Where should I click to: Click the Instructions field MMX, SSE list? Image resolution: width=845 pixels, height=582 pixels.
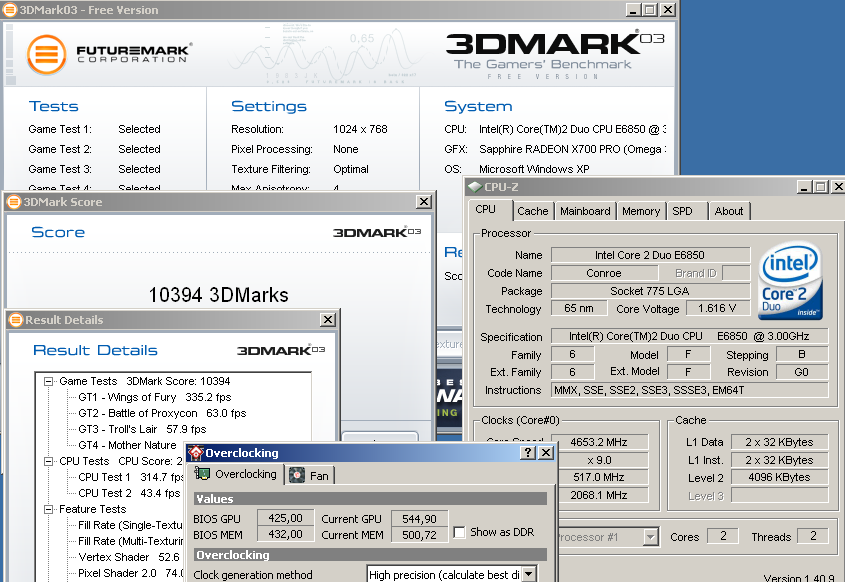(690, 390)
